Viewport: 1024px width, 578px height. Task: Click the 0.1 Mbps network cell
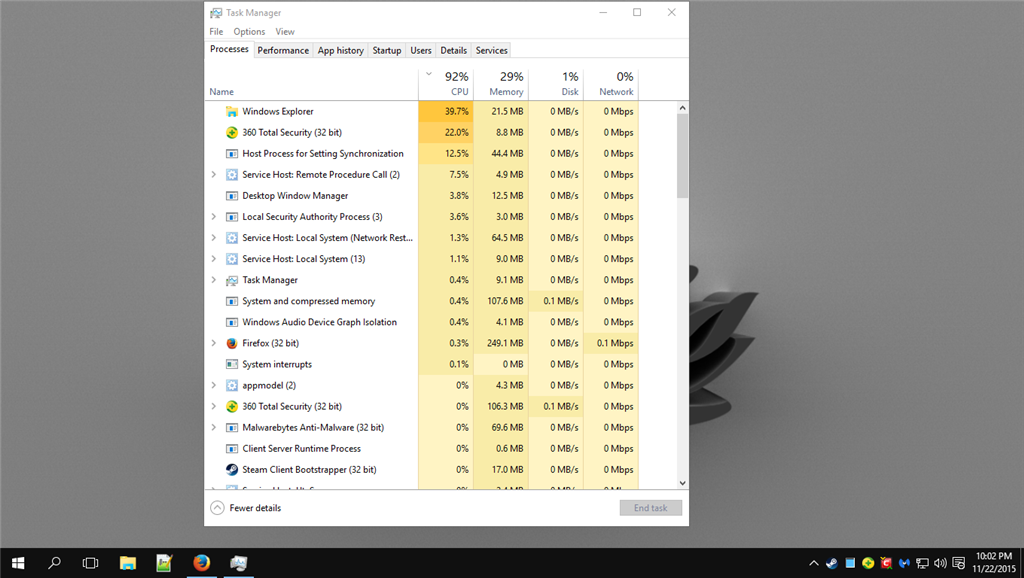pos(611,343)
